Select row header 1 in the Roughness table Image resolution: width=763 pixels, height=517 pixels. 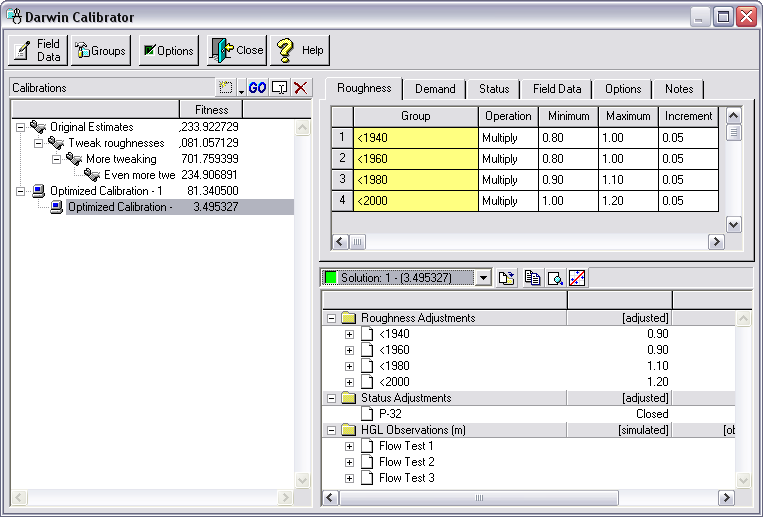click(342, 138)
